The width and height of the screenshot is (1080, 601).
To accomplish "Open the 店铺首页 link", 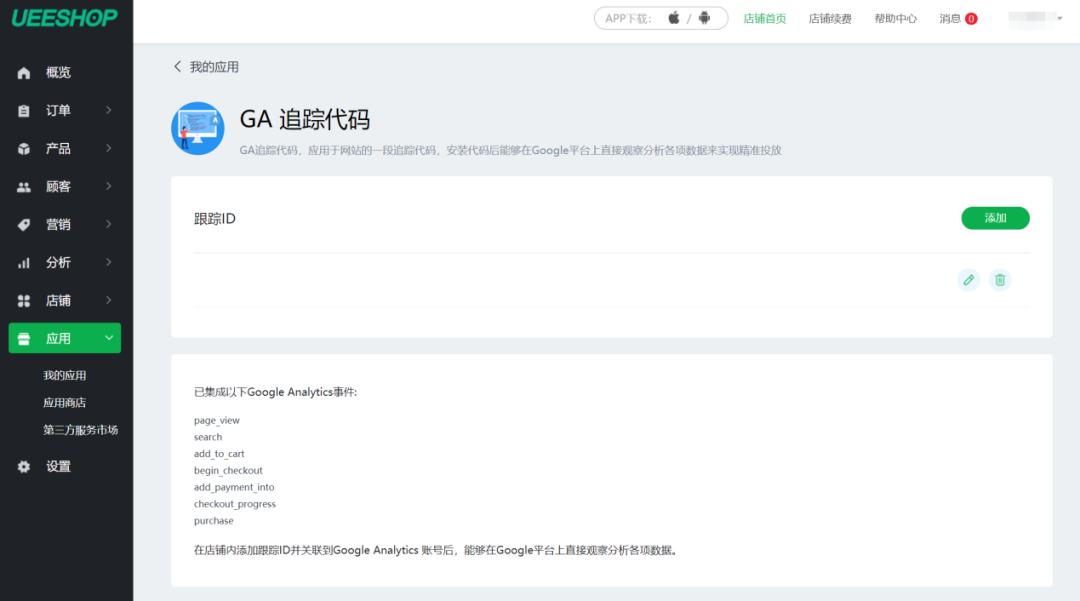I will tap(765, 19).
